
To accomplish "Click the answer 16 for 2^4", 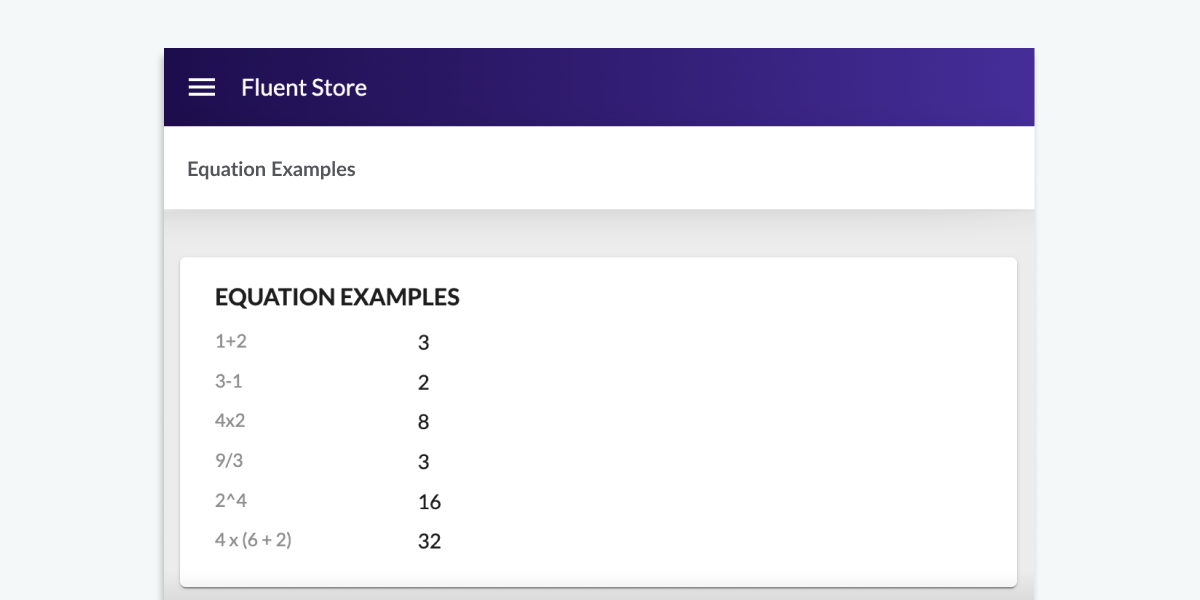I will (430, 501).
